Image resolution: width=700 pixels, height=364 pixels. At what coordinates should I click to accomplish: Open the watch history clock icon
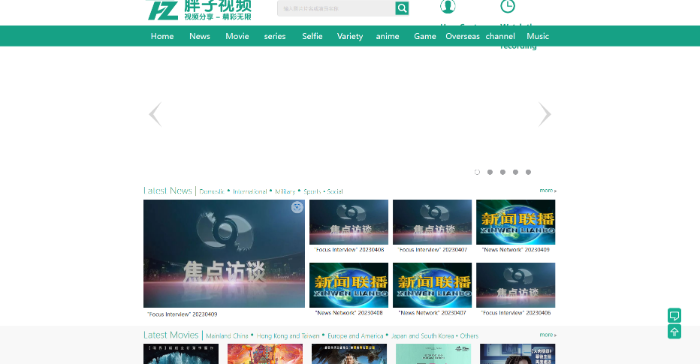508,6
